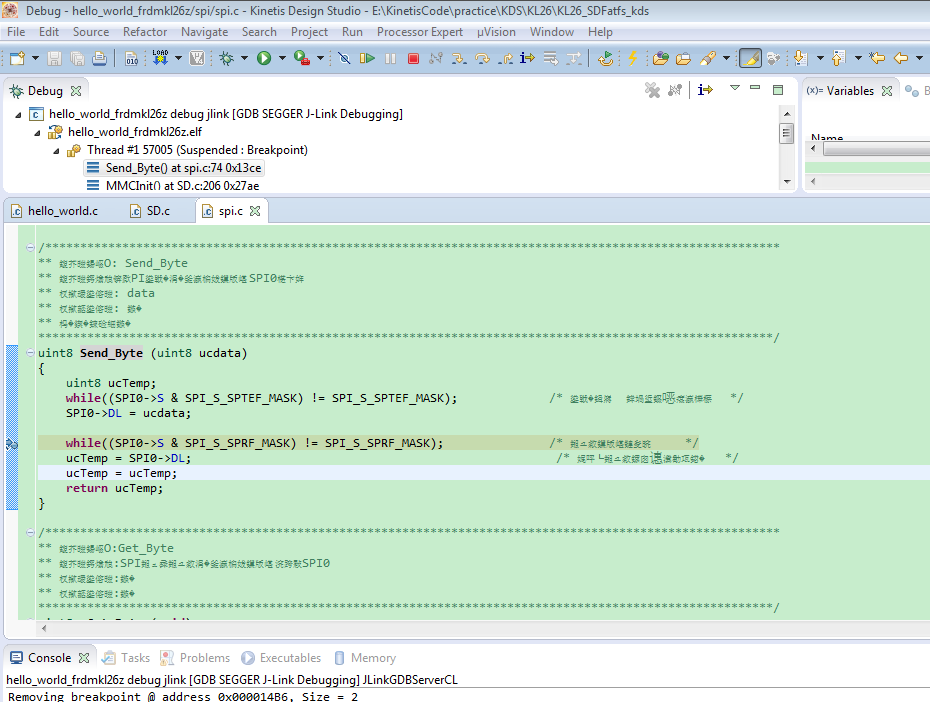Click the Debug bug icon
The image size is (930, 702).
pyautogui.click(x=227, y=58)
